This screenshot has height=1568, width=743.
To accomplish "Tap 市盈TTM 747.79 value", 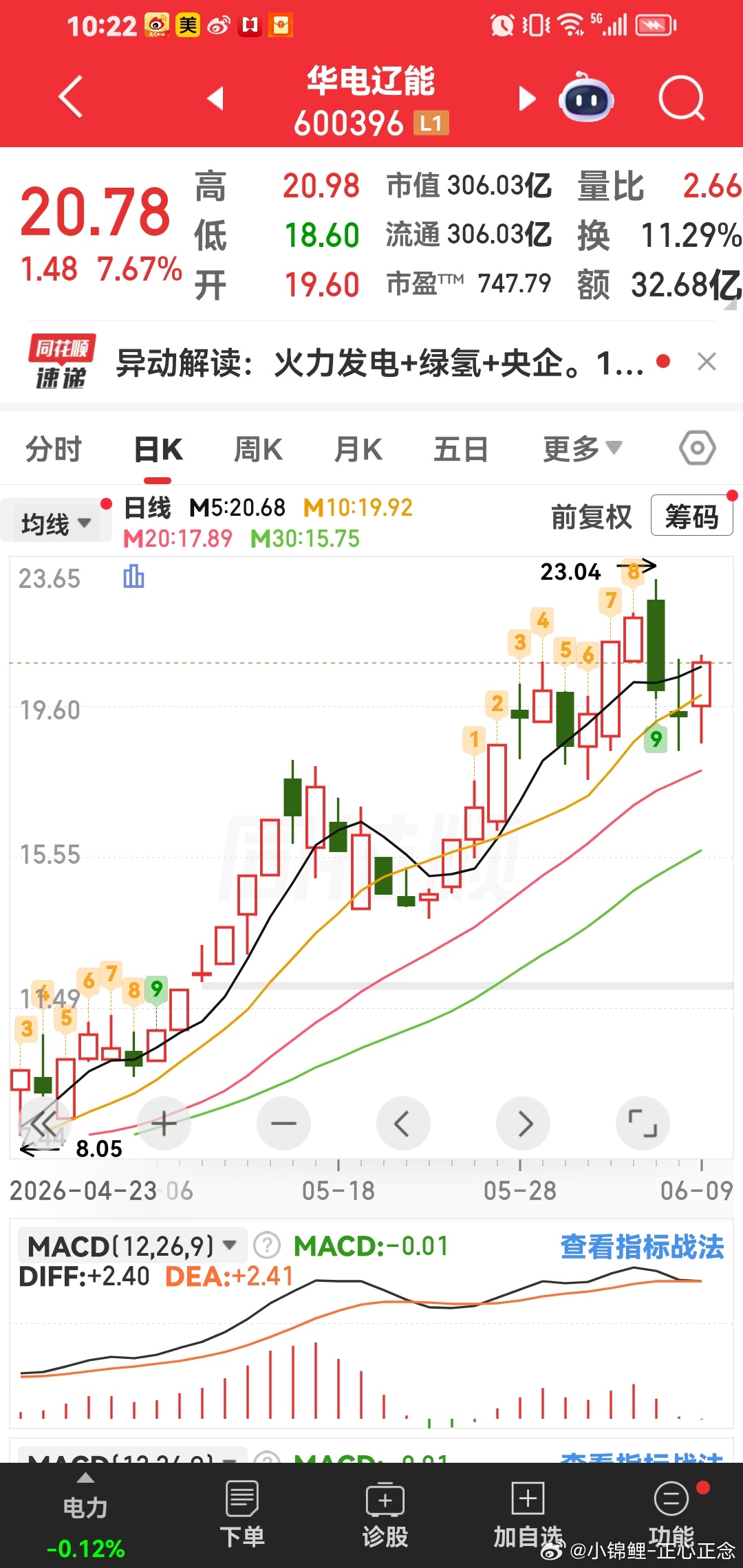I will (x=469, y=283).
